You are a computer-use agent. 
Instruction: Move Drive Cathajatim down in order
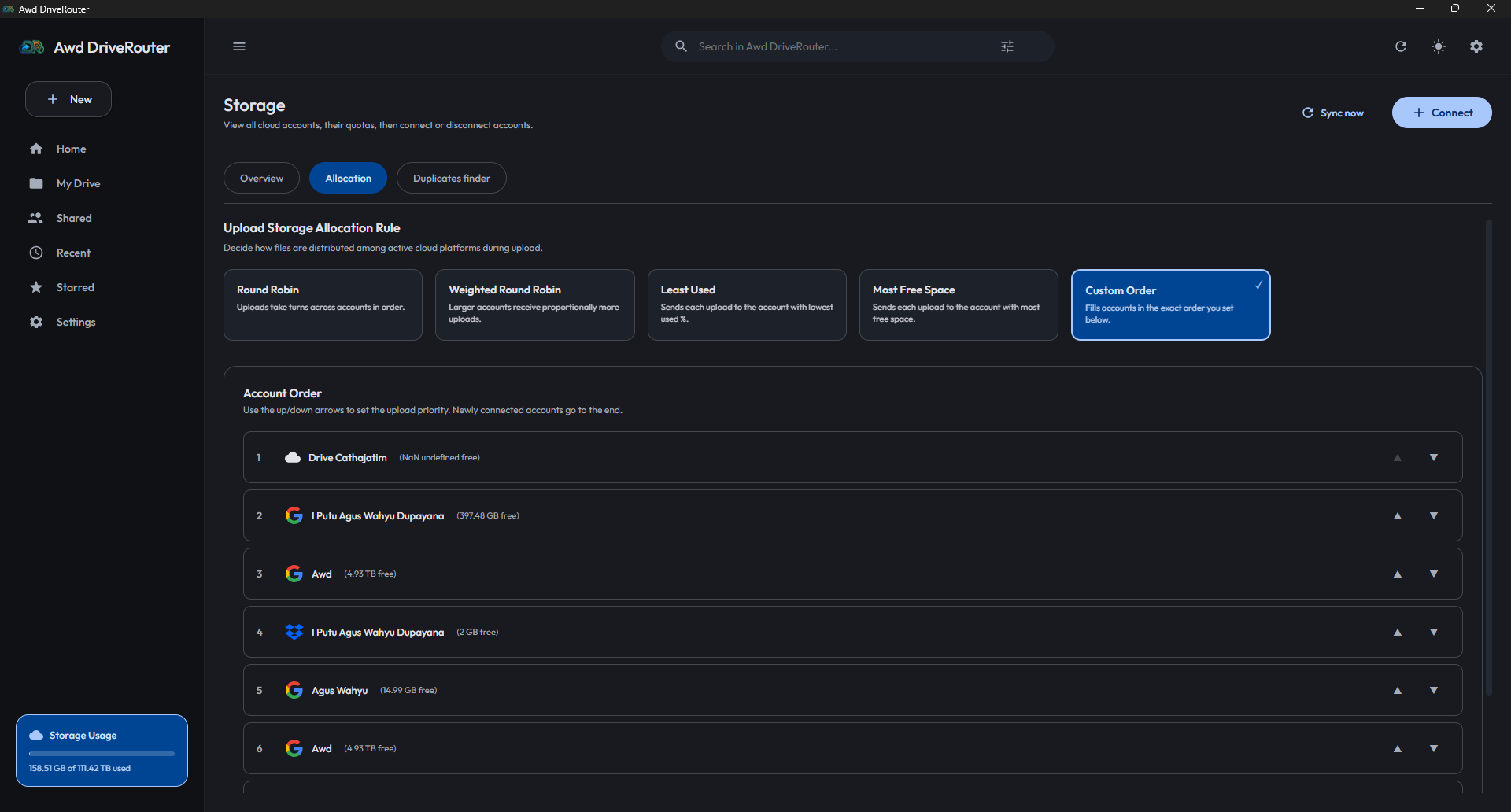pyautogui.click(x=1434, y=457)
